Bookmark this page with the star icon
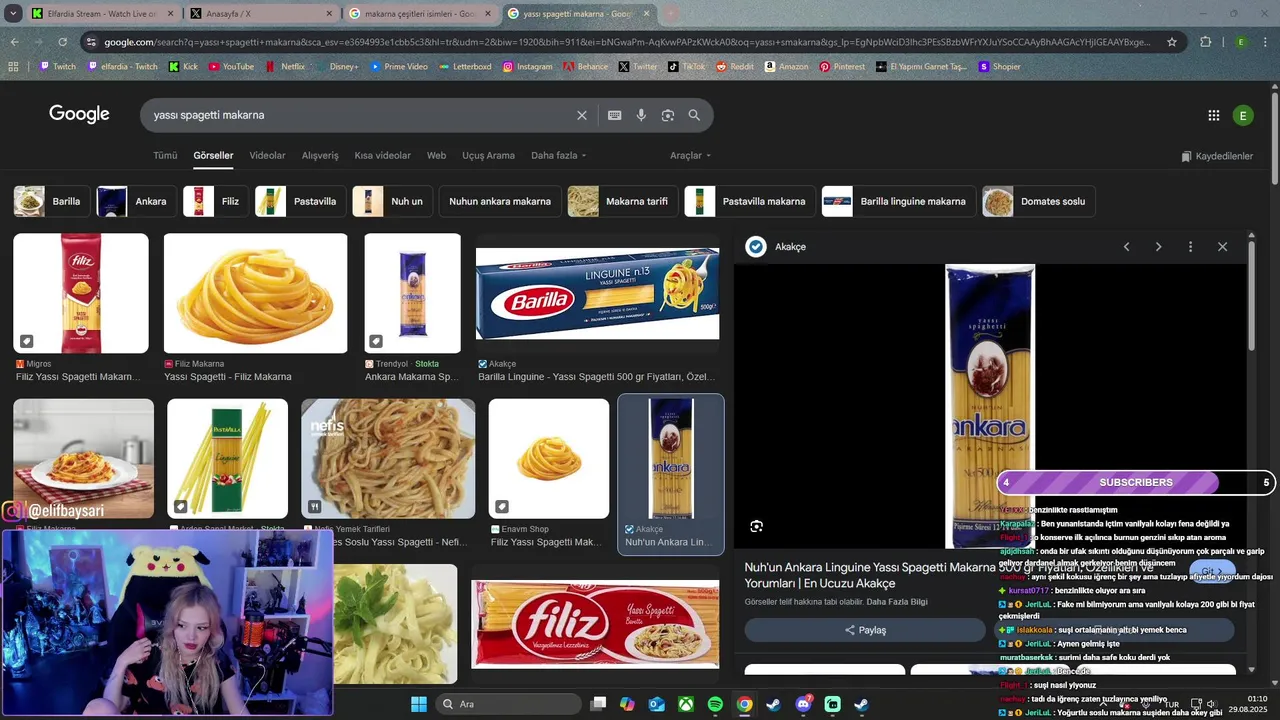 [x=1172, y=42]
